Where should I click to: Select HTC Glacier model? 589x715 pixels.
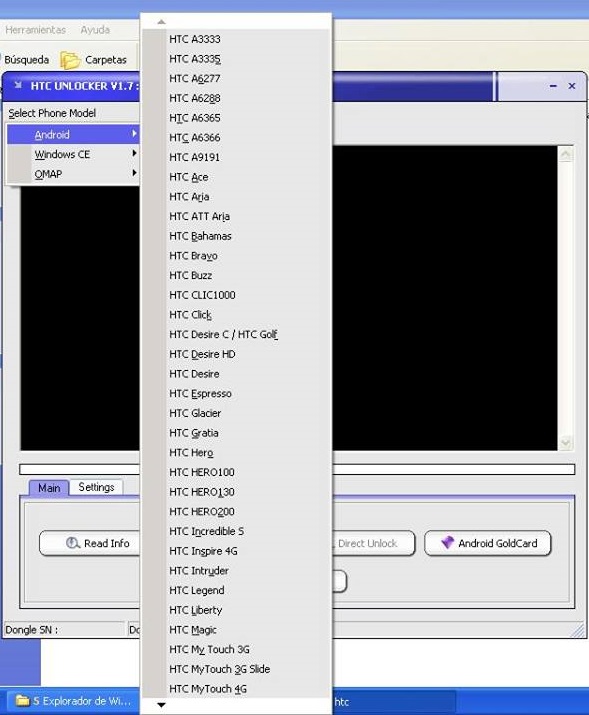pyautogui.click(x=236, y=413)
